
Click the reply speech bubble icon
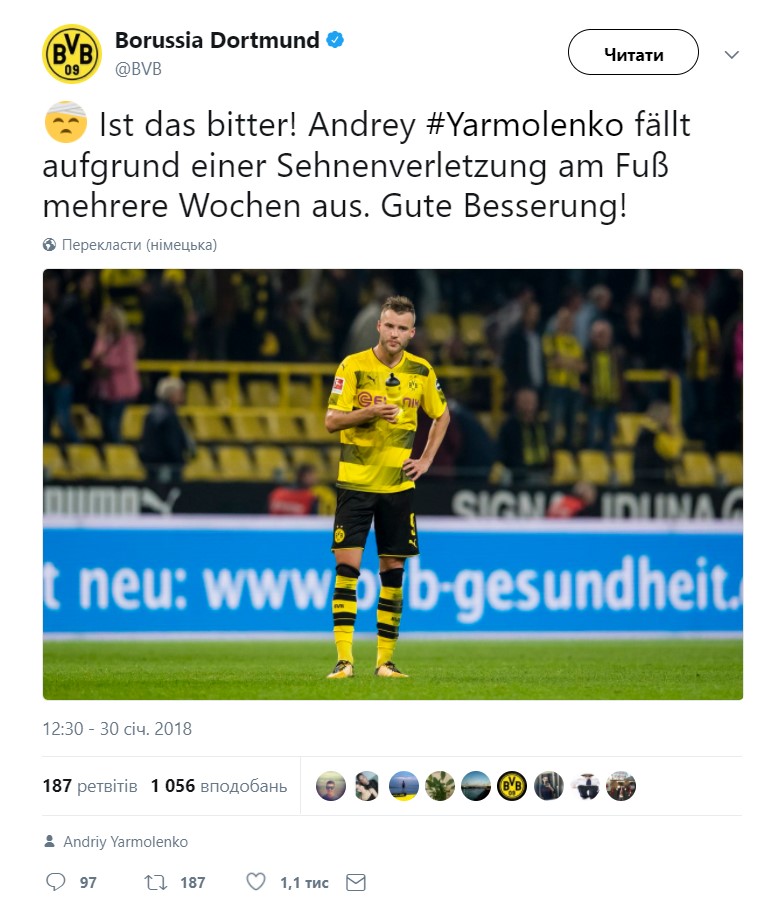coord(56,882)
